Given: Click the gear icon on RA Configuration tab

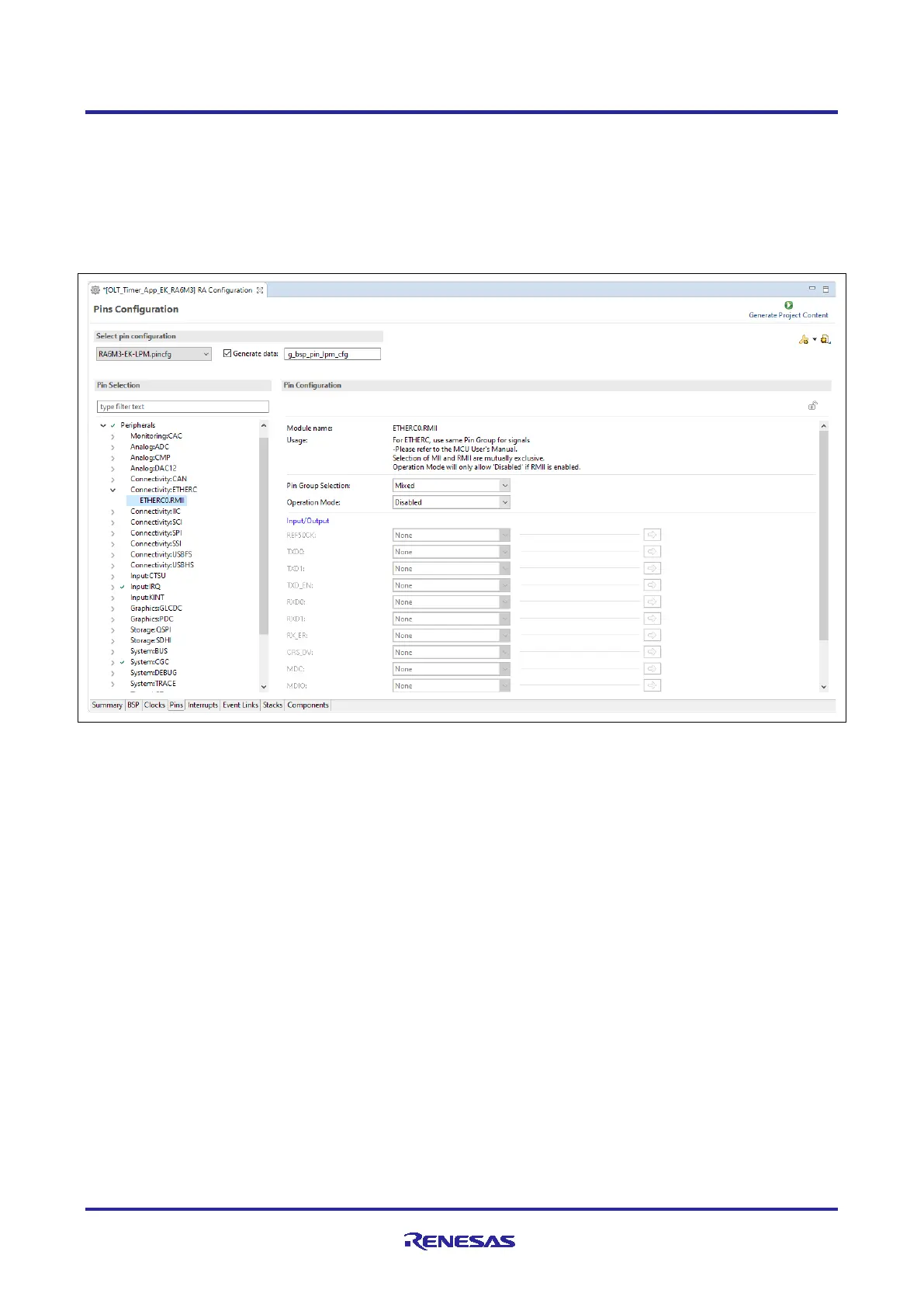Looking at the screenshot, I should pos(96,290).
